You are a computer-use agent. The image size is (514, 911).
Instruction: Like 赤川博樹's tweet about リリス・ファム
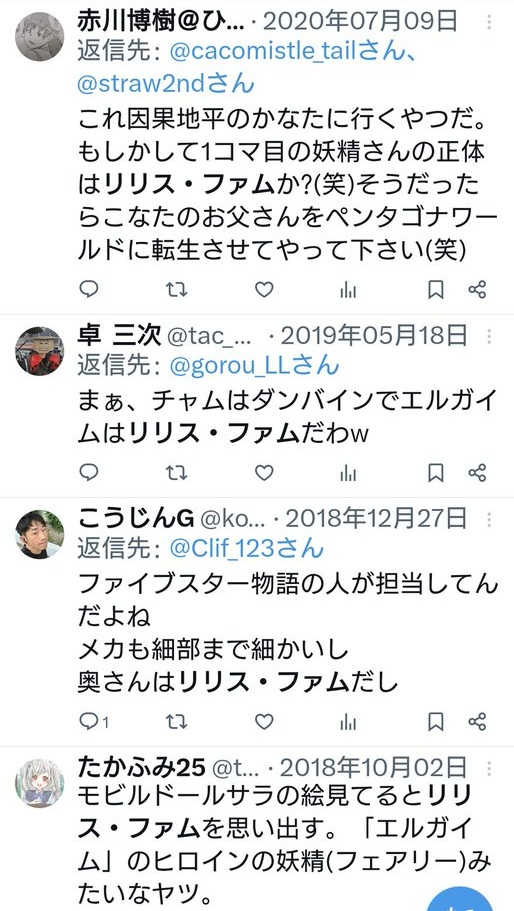click(x=264, y=289)
